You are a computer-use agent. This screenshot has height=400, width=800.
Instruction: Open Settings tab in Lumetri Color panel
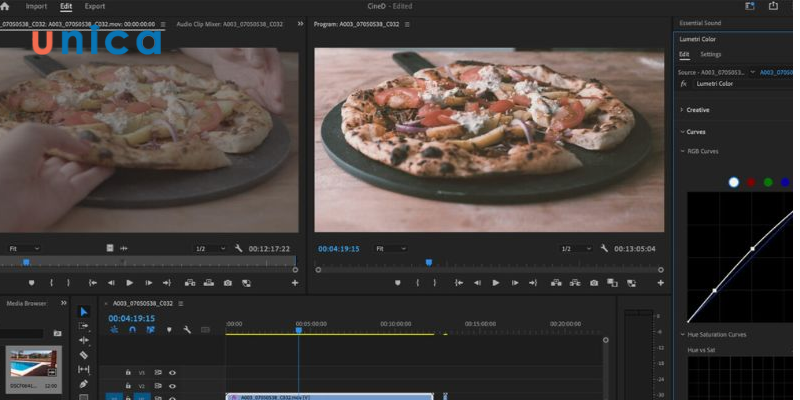[x=710, y=54]
